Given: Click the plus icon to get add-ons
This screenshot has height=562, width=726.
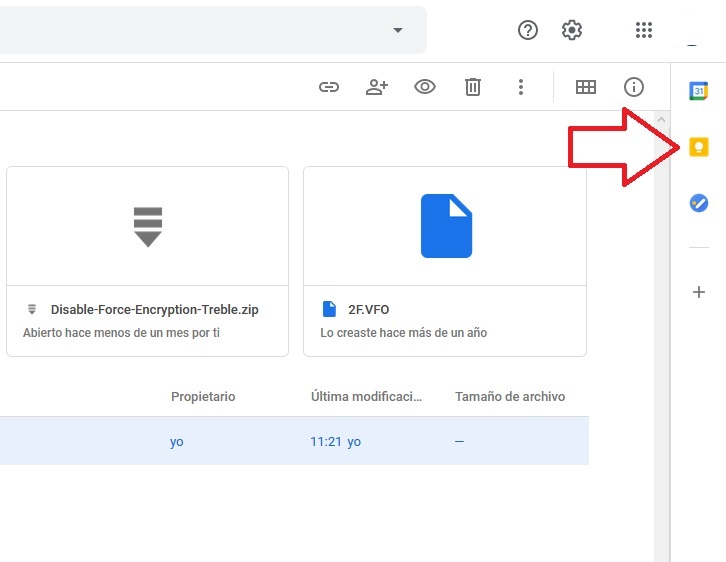Looking at the screenshot, I should click(x=699, y=292).
